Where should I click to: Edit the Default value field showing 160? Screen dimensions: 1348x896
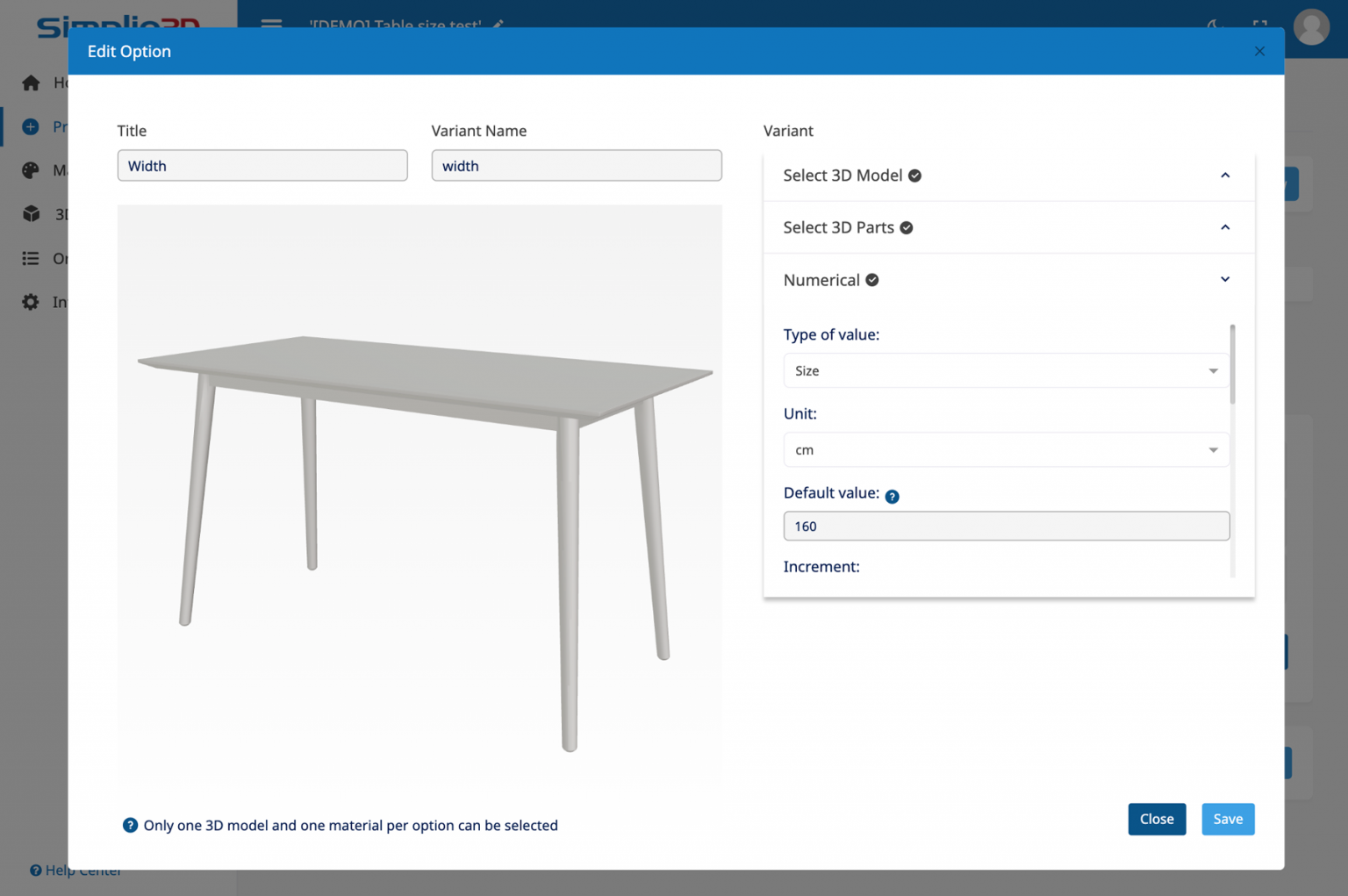click(1006, 526)
